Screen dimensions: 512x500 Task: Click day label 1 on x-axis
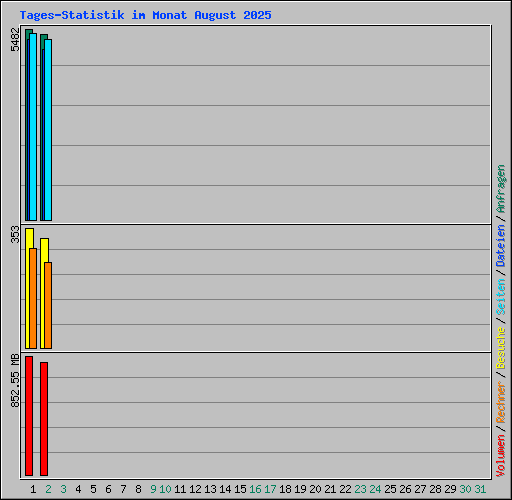(x=33, y=489)
